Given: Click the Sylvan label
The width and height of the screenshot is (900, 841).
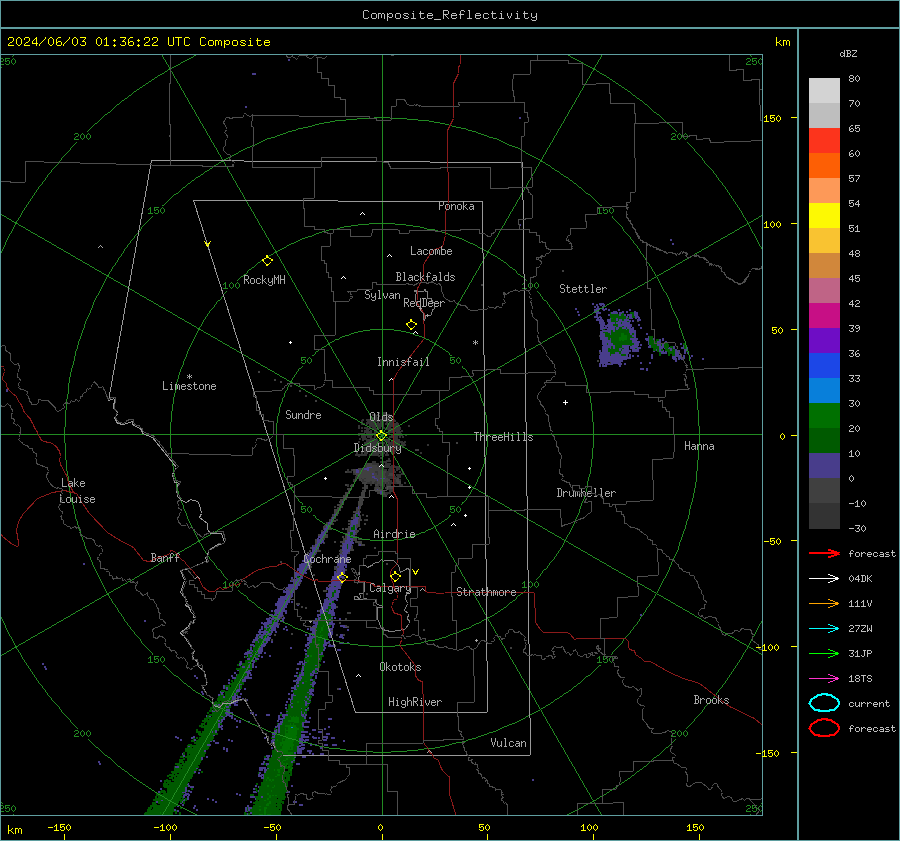Looking at the screenshot, I should [x=382, y=296].
